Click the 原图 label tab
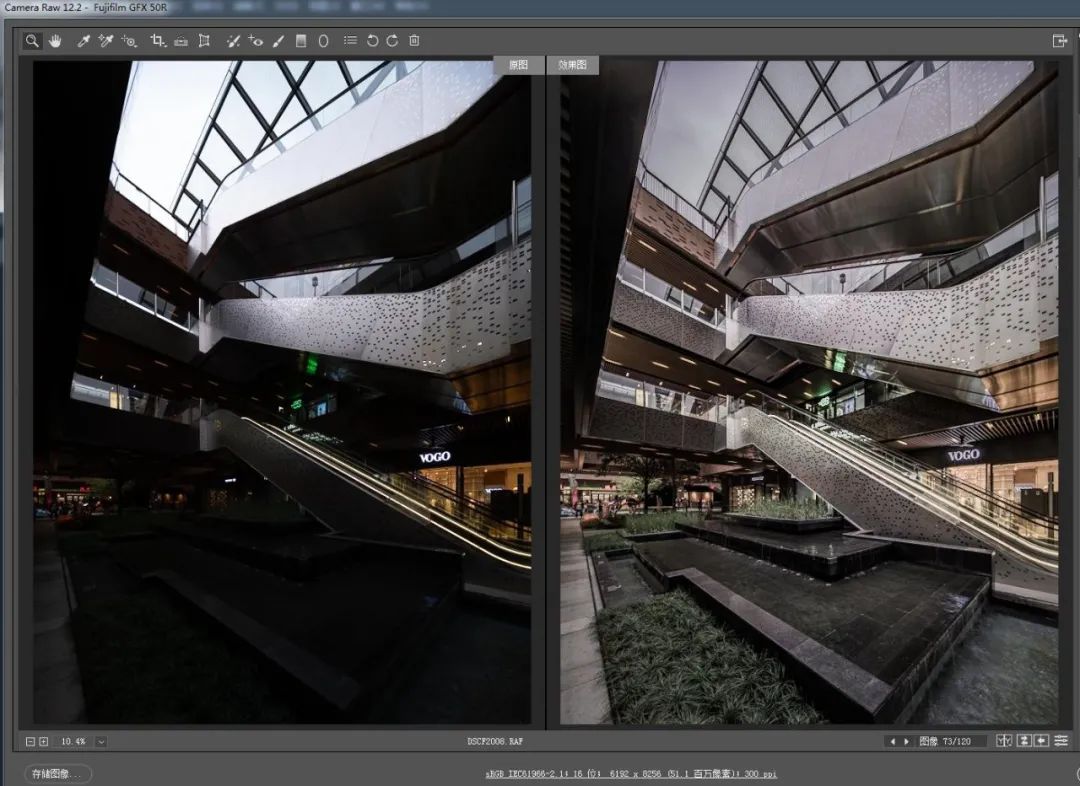Screen dimensions: 1080x786 (x=518, y=65)
